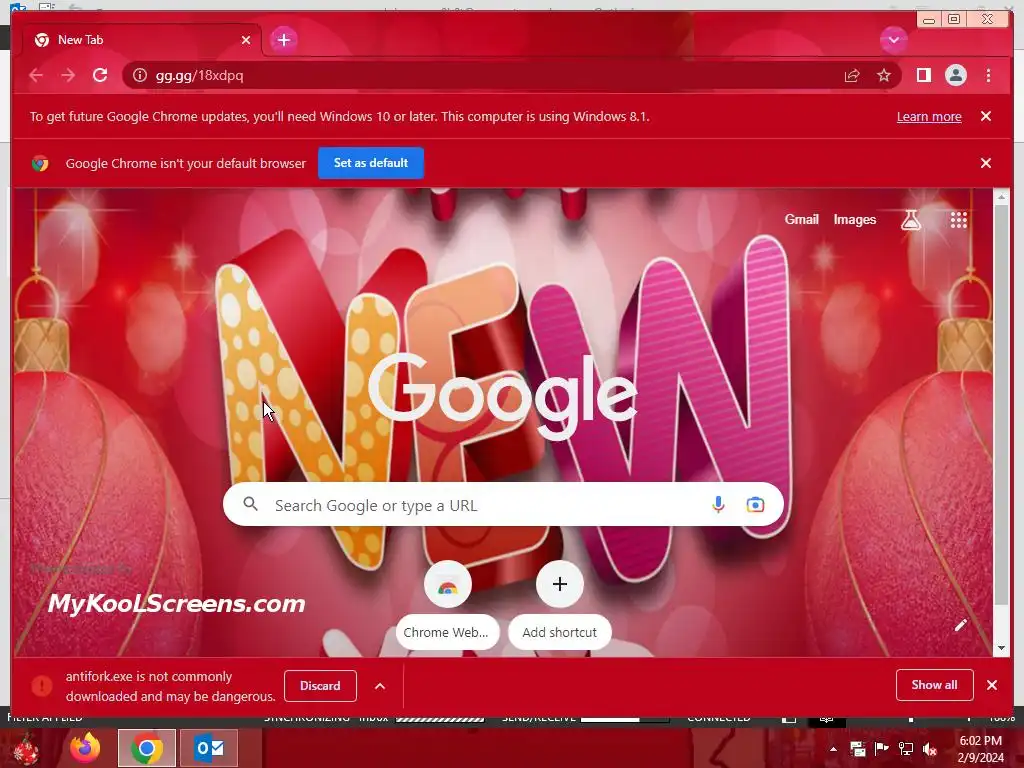This screenshot has height=768, width=1024.
Task: Open the Google apps grid
Action: coord(958,220)
